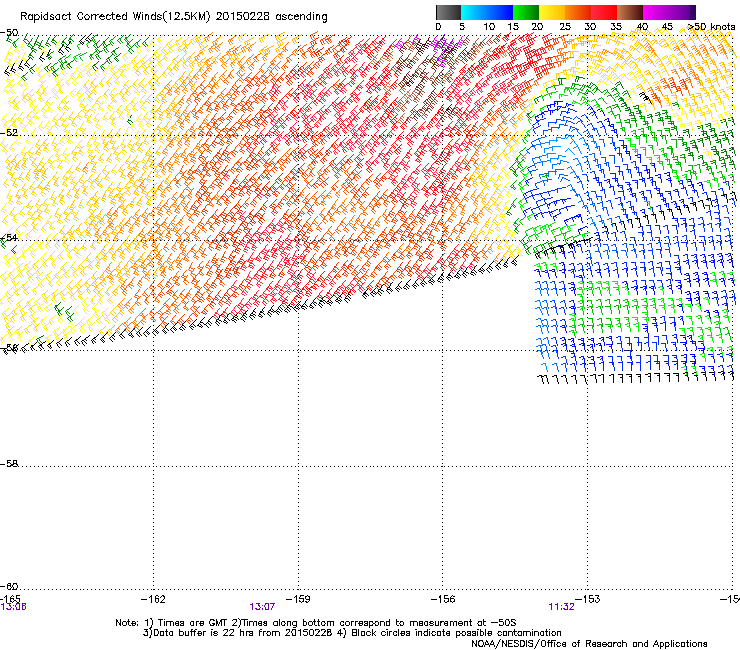Viewport: 740px width, 650px height.
Task: Click the cyan-blue 5-15 knots legend swatch
Action: tap(487, 12)
